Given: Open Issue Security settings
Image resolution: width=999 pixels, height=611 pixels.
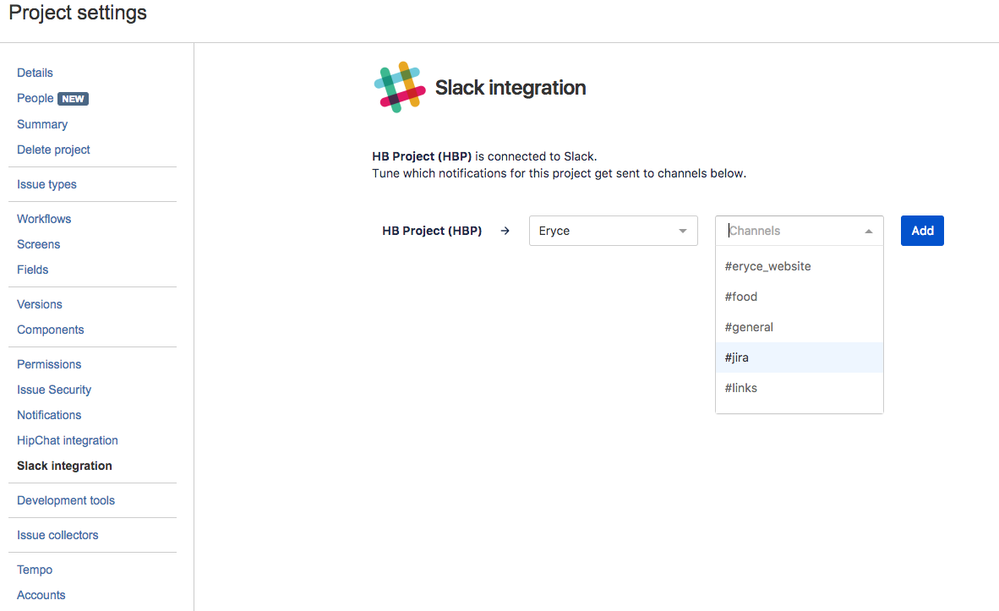Looking at the screenshot, I should click(x=54, y=389).
